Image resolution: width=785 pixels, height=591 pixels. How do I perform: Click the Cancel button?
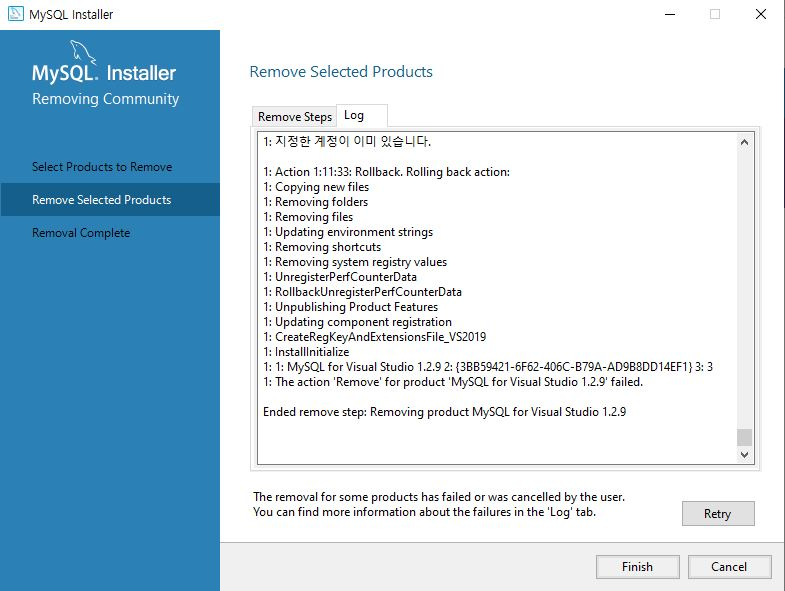point(729,566)
